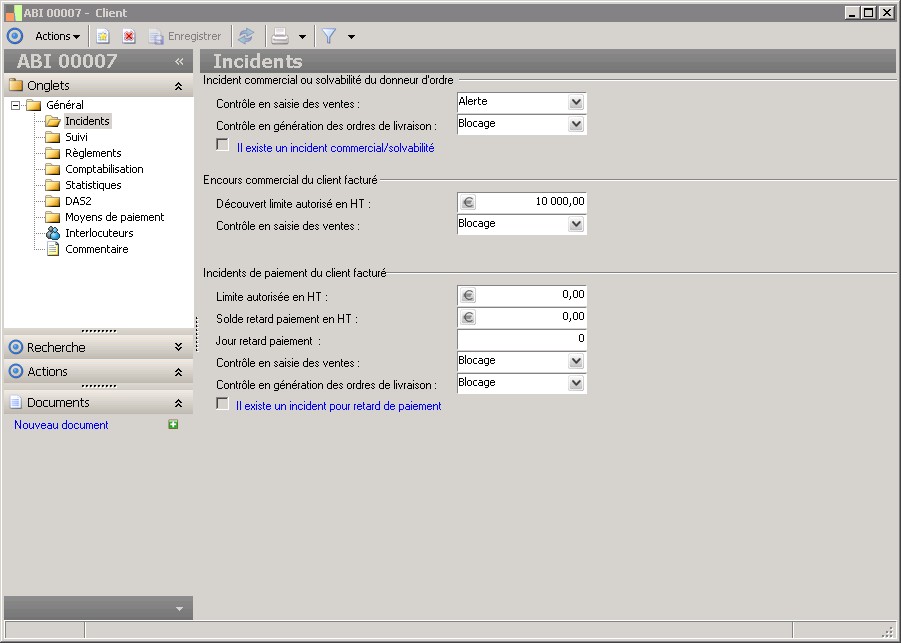Collapse the Onglets section
The height and width of the screenshot is (643, 901).
(178, 86)
